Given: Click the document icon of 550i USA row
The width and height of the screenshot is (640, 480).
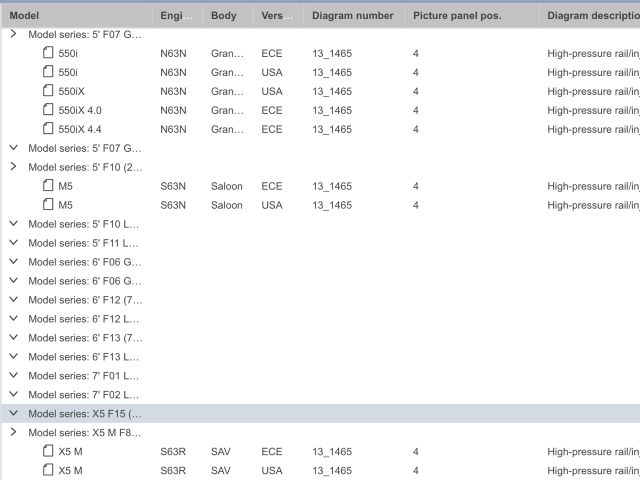Looking at the screenshot, I should 48,72.
